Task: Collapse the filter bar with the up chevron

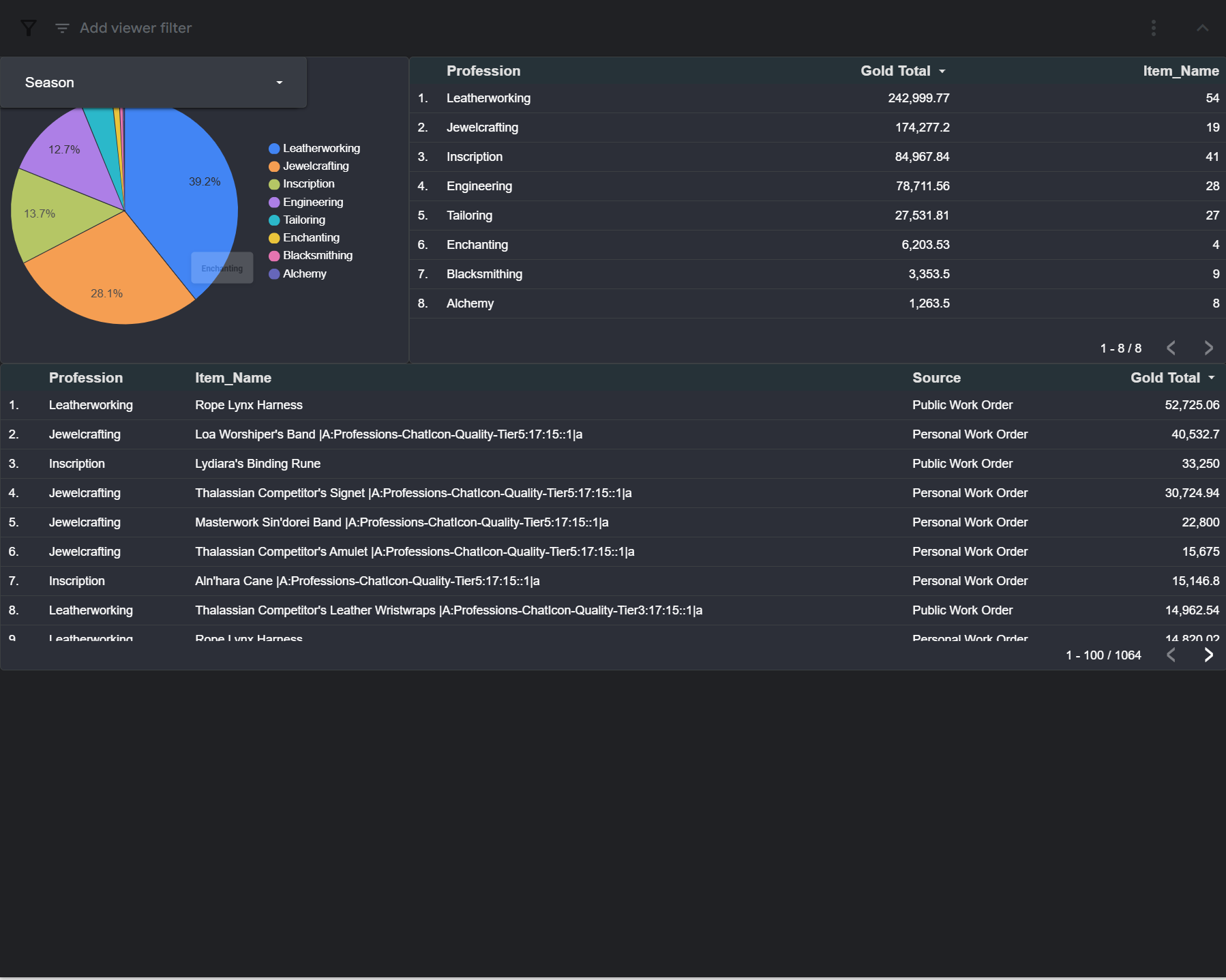Action: (x=1202, y=28)
